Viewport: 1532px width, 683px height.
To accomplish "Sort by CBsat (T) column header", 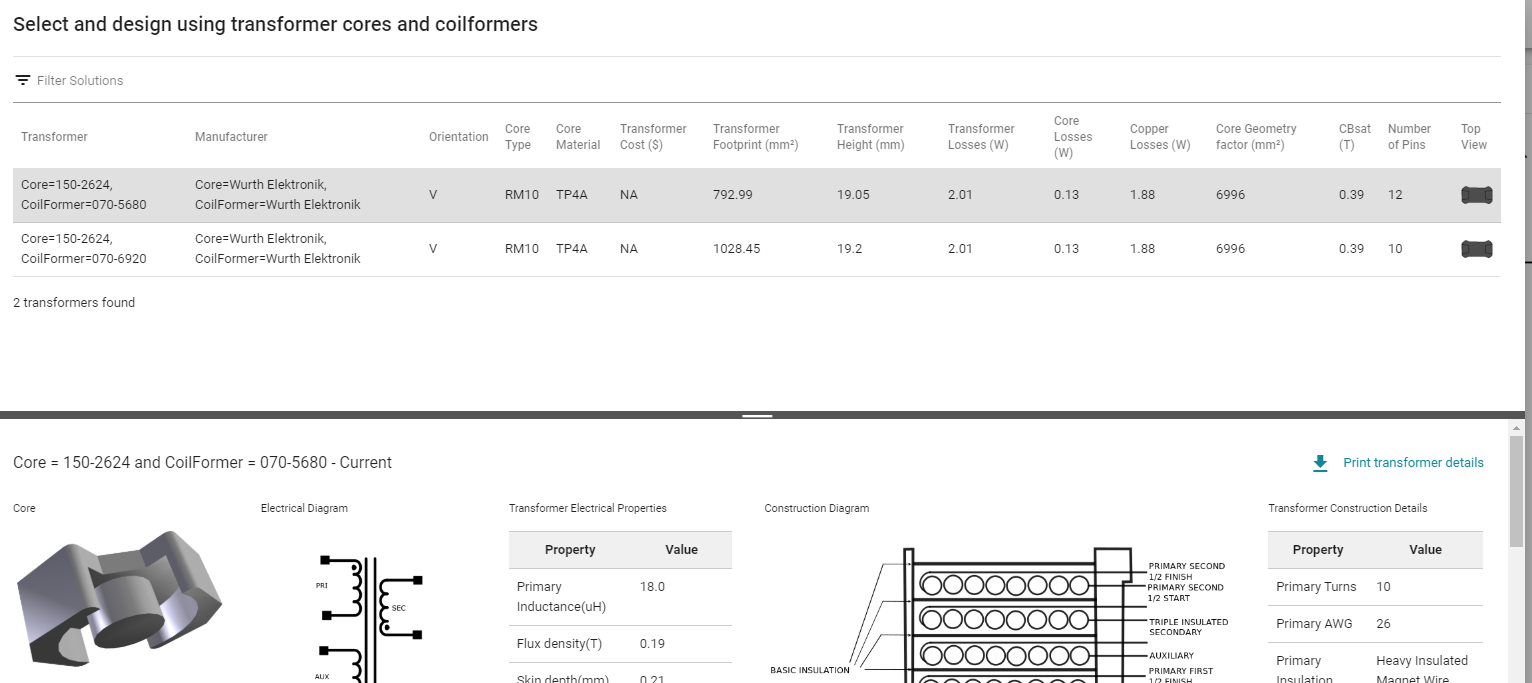I will coord(1355,137).
